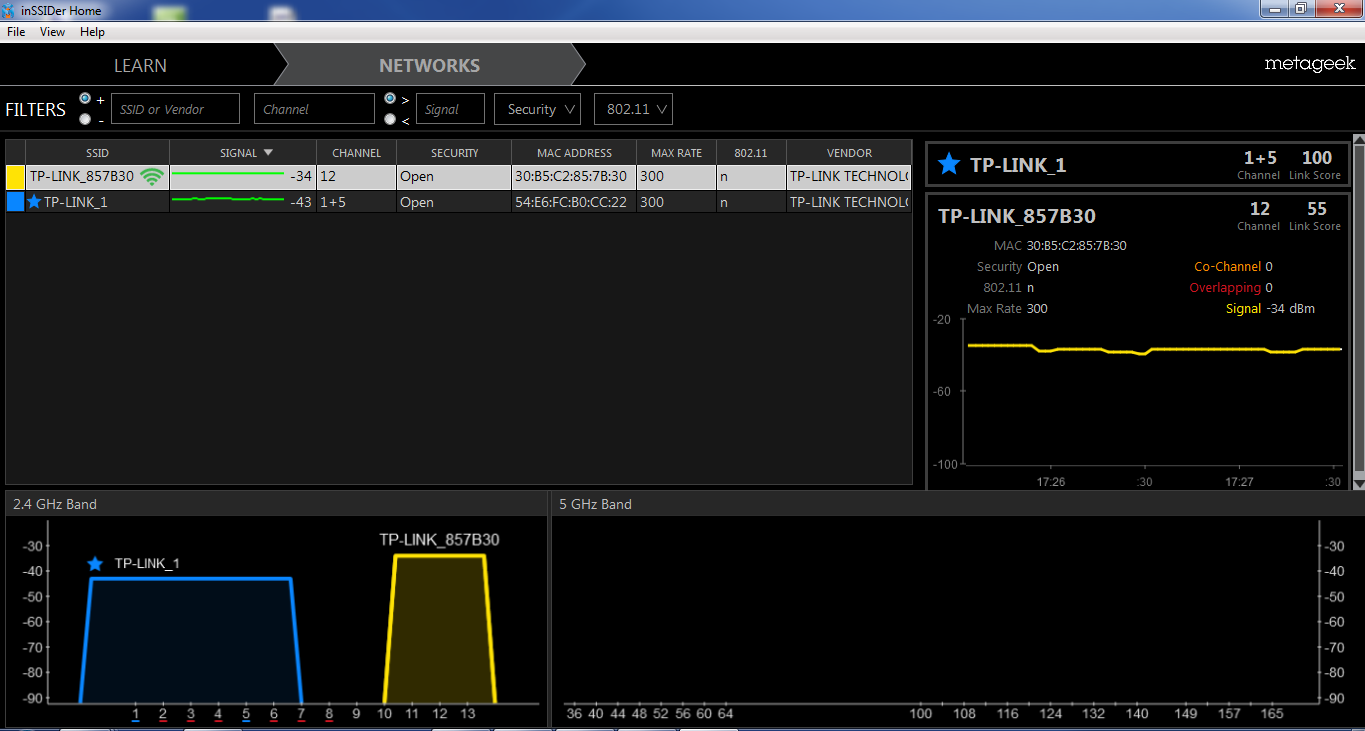This screenshot has height=731, width=1365.
Task: Switch to the LEARN tab
Action: tap(140, 66)
